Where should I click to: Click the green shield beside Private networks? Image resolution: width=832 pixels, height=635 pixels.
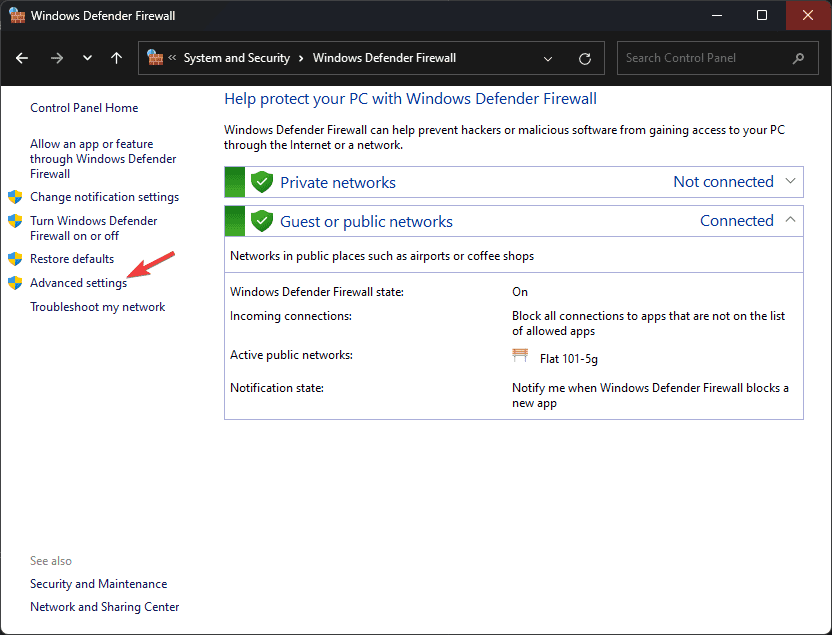coord(262,182)
